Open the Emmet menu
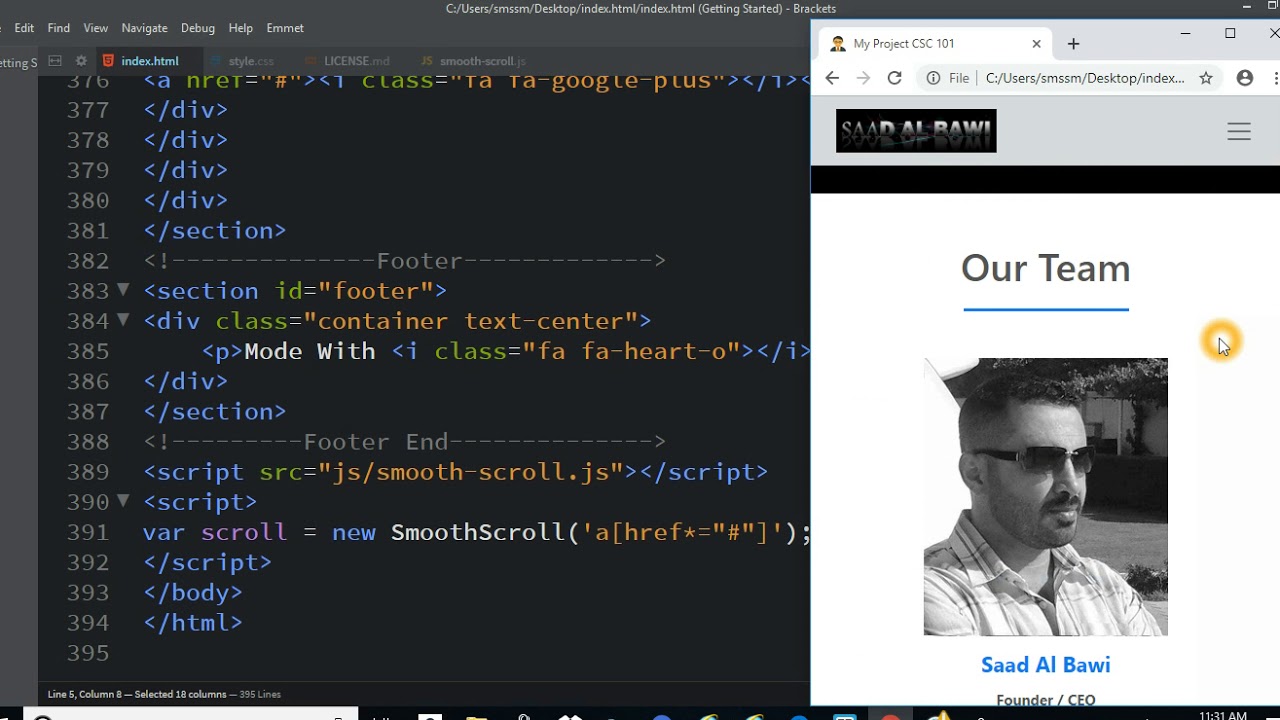 click(285, 28)
